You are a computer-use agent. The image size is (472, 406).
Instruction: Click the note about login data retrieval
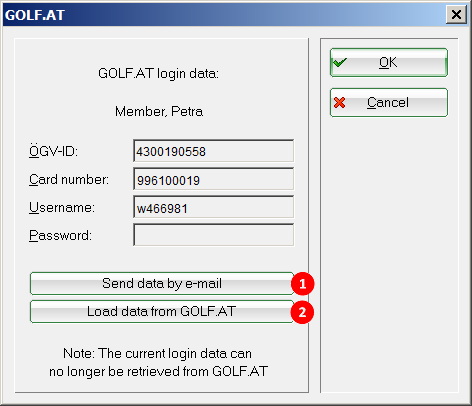click(x=158, y=362)
